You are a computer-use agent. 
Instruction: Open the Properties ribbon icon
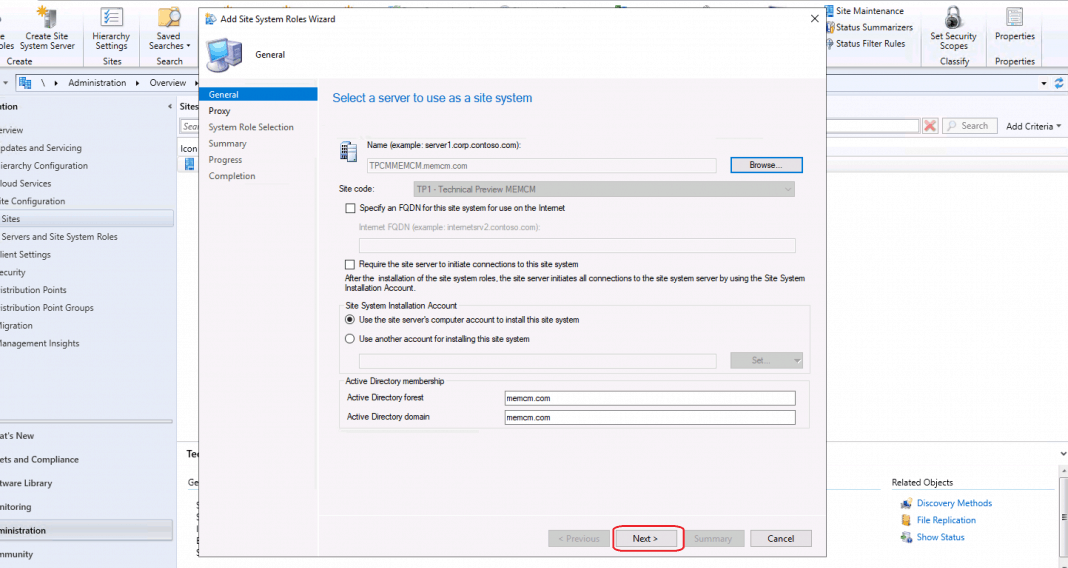(1014, 18)
